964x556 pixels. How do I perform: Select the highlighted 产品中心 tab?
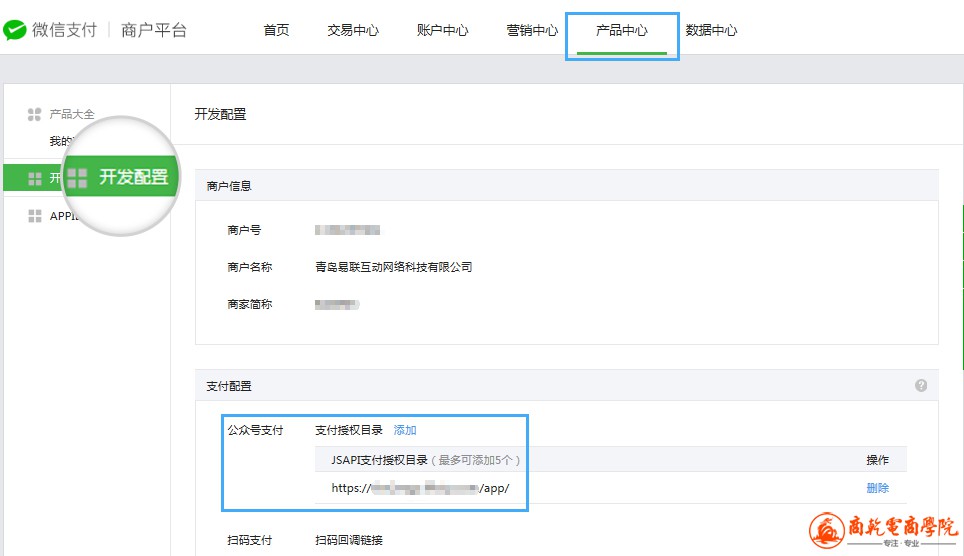[622, 30]
